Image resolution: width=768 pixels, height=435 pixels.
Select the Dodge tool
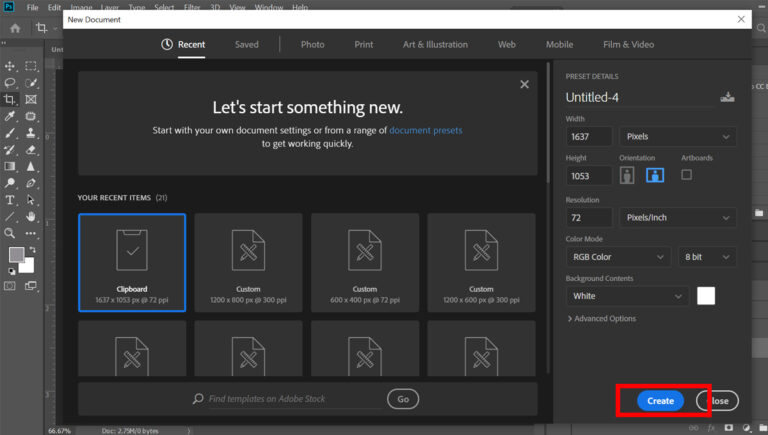[10, 183]
